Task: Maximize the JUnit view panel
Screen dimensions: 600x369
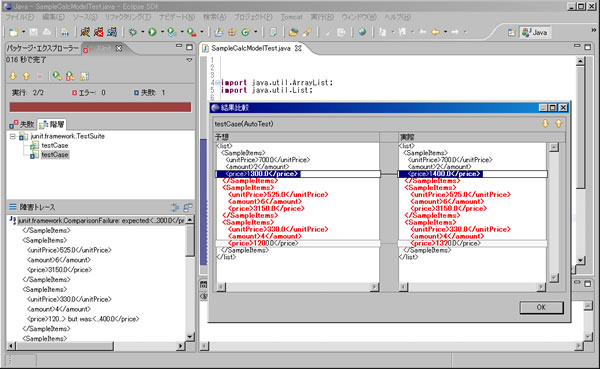Action: pos(189,47)
